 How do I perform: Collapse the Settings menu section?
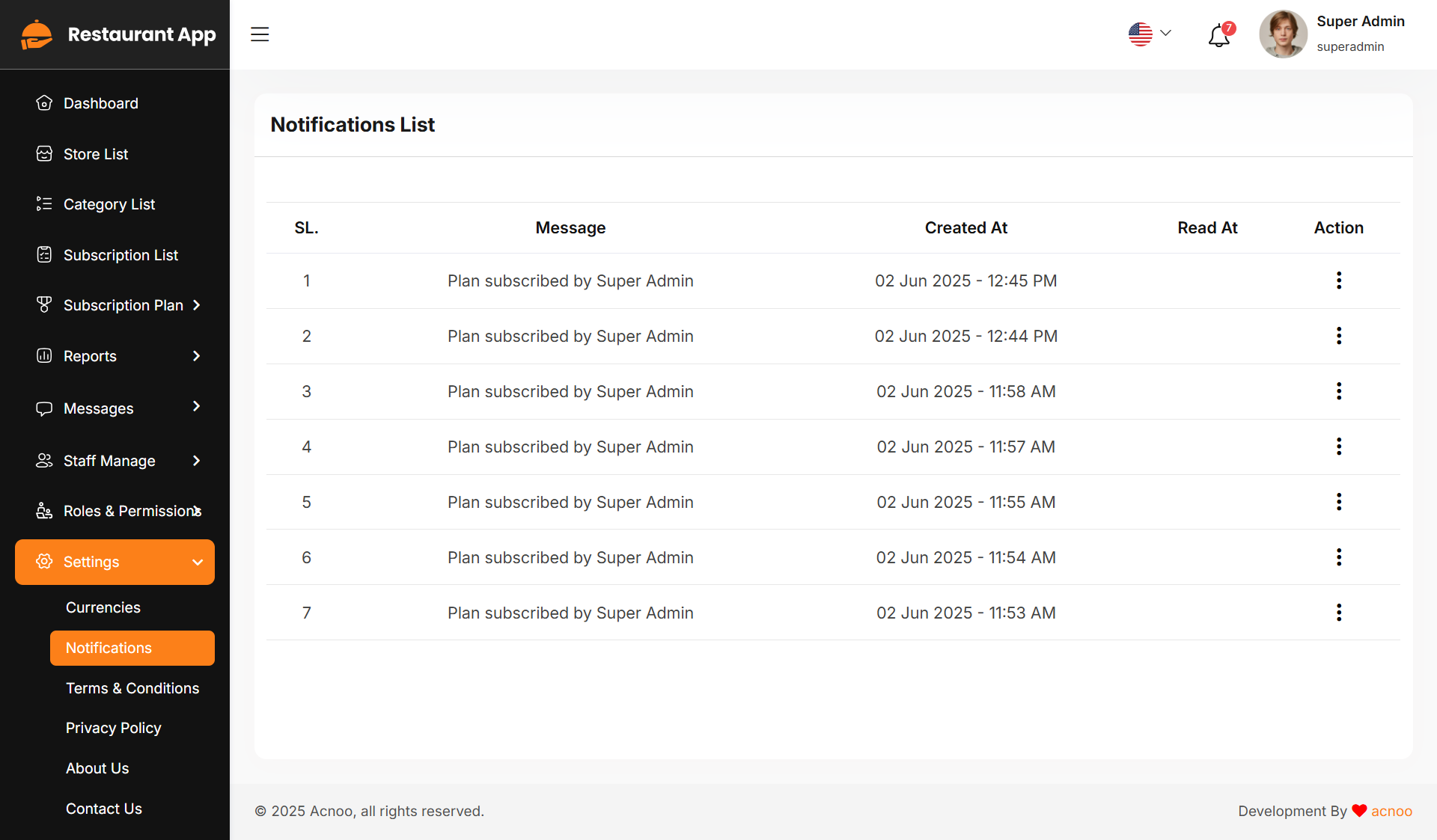(198, 562)
